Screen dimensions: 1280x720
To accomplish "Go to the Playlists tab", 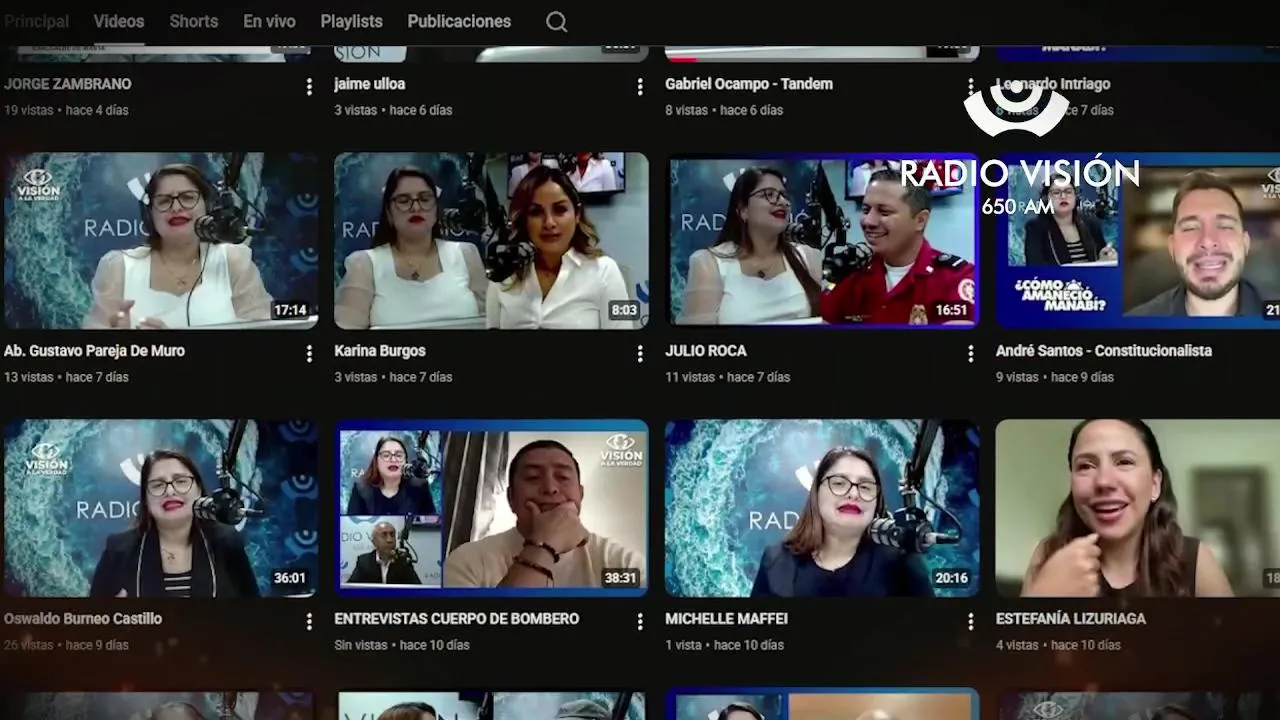I will [351, 21].
